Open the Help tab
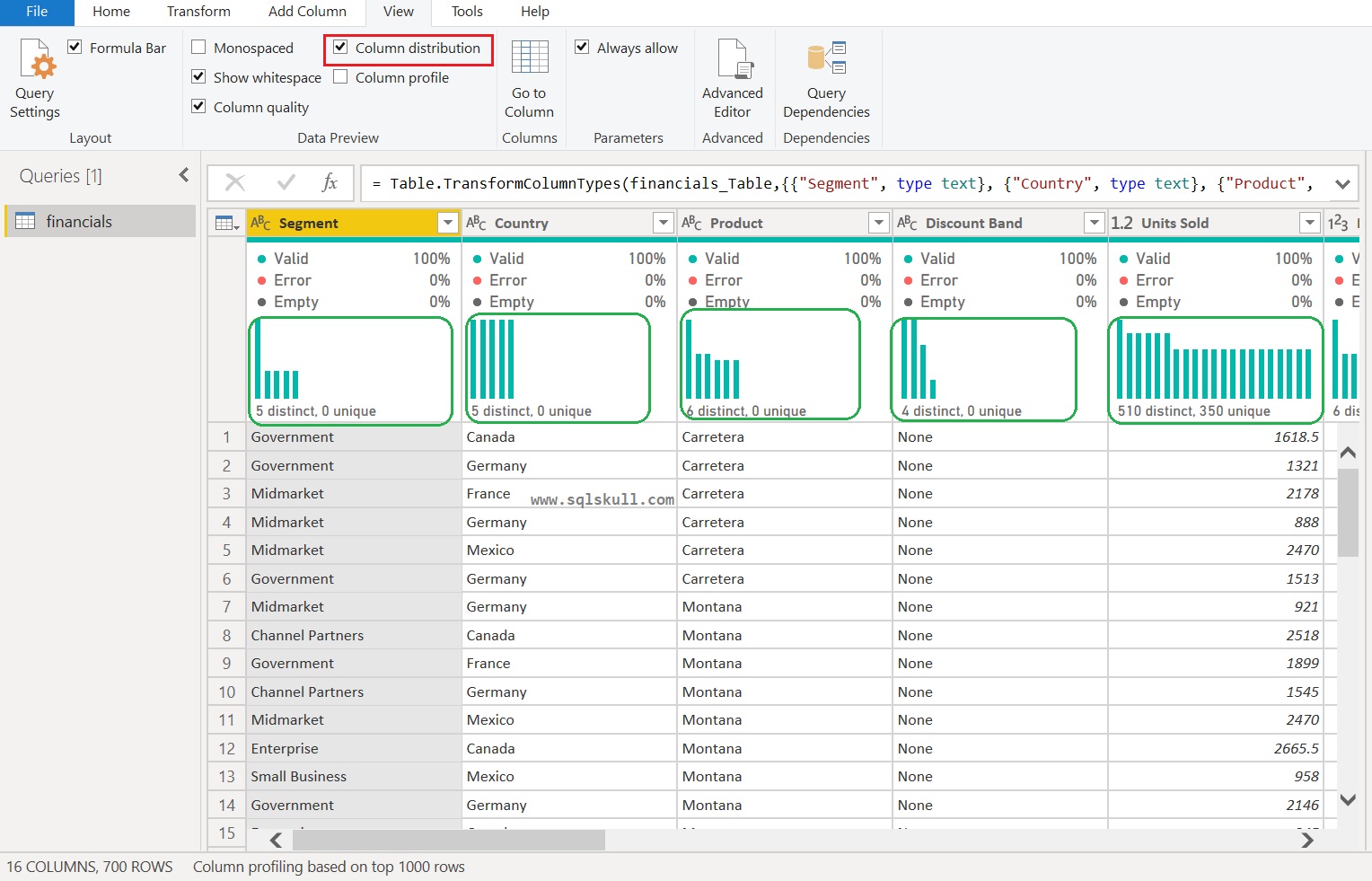 [x=535, y=12]
